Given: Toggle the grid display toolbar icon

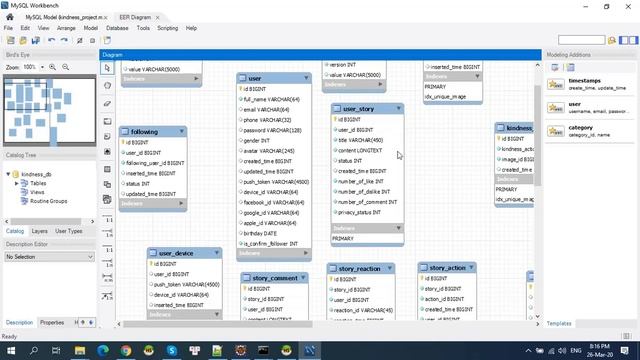Looking at the screenshot, I should 80,40.
